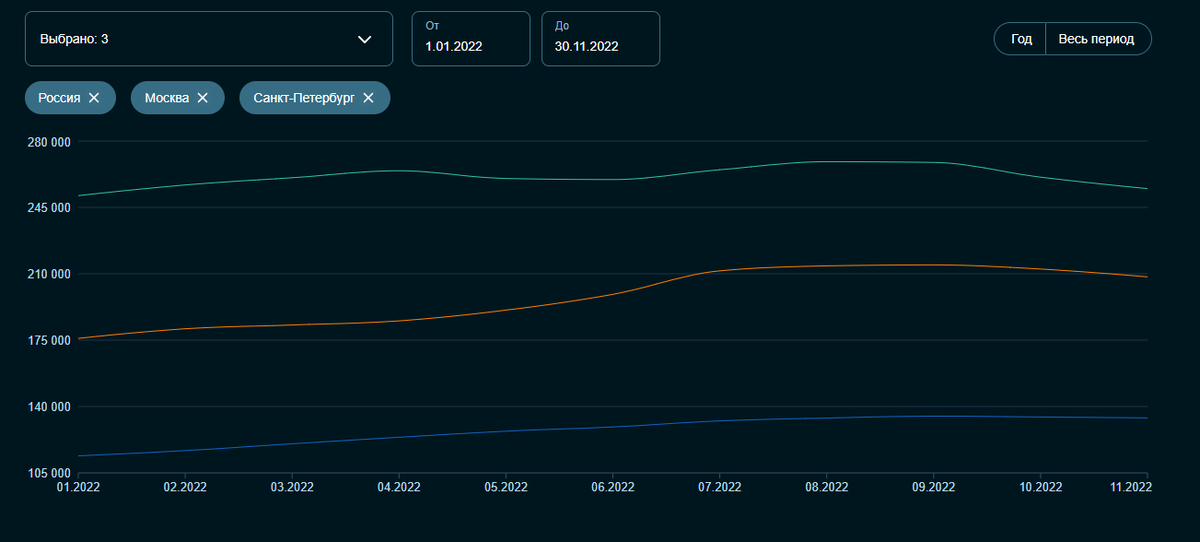Viewport: 1200px width, 542px height.
Task: Click the 01.2022 axis label
Action: tap(78, 487)
